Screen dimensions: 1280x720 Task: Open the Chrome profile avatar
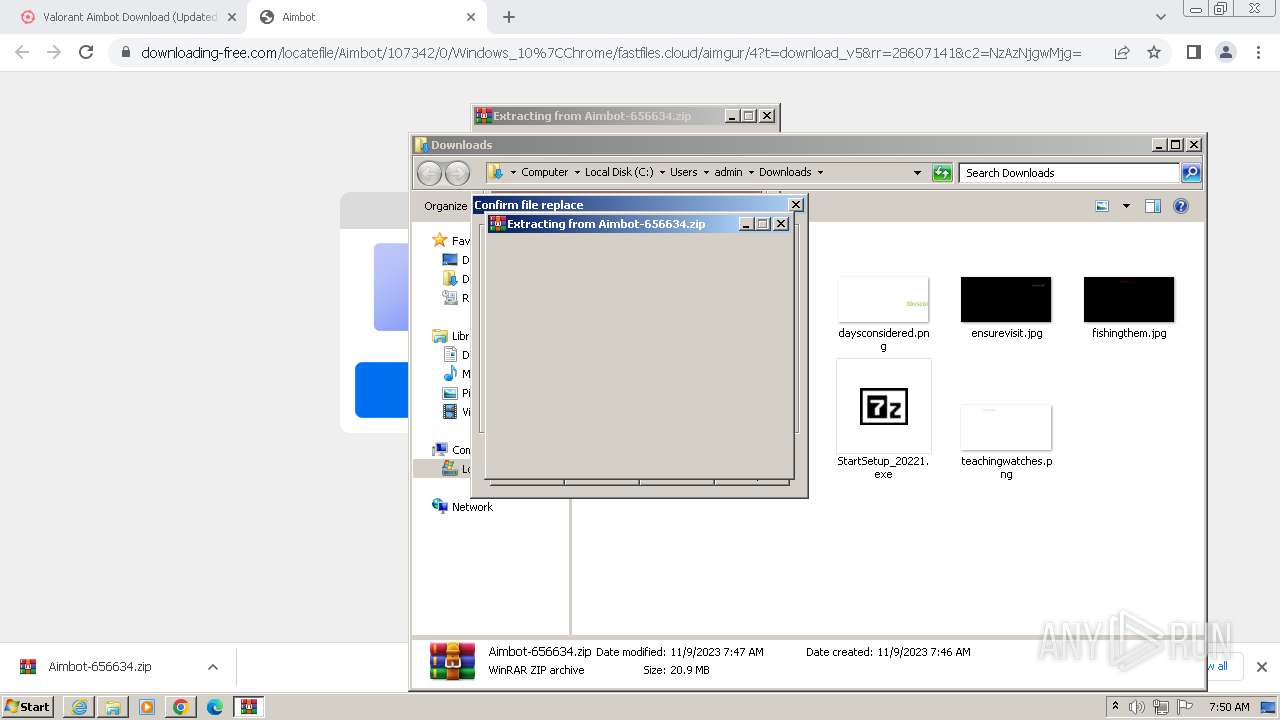pos(1225,52)
